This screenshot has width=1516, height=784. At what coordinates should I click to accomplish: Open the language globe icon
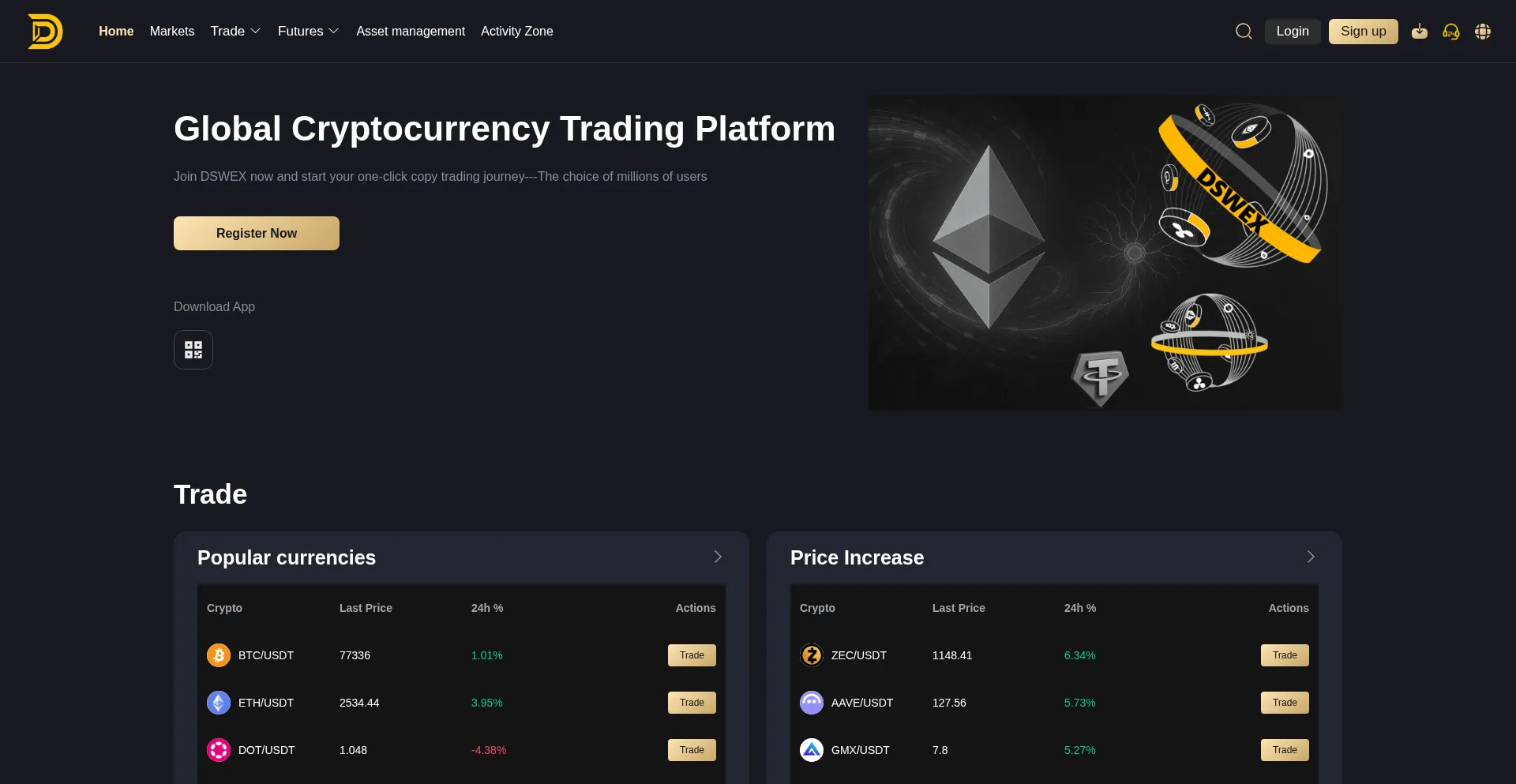coord(1483,32)
